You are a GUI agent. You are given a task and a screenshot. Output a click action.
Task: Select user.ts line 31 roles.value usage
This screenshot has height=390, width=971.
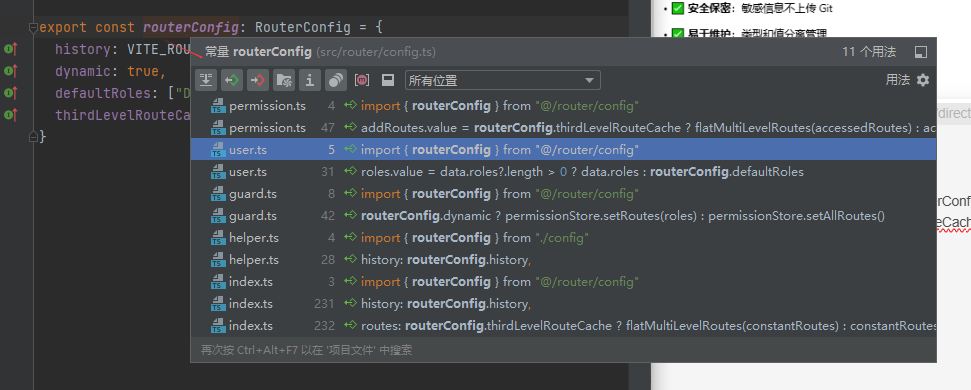coord(563,172)
